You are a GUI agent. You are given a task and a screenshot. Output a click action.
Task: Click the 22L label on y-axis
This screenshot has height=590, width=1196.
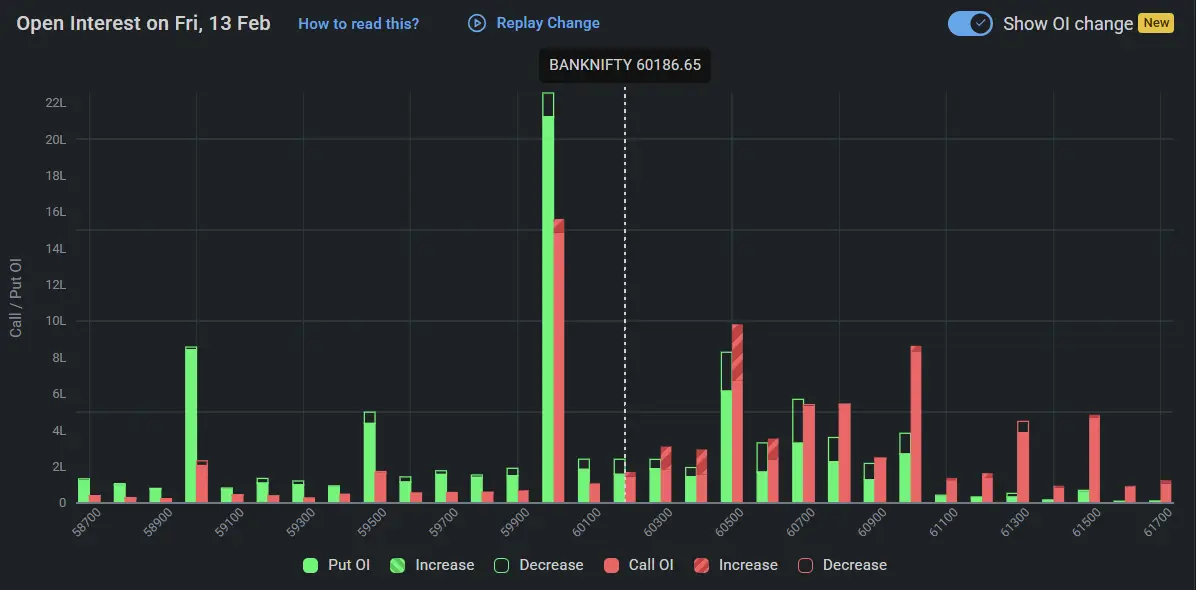(55, 102)
